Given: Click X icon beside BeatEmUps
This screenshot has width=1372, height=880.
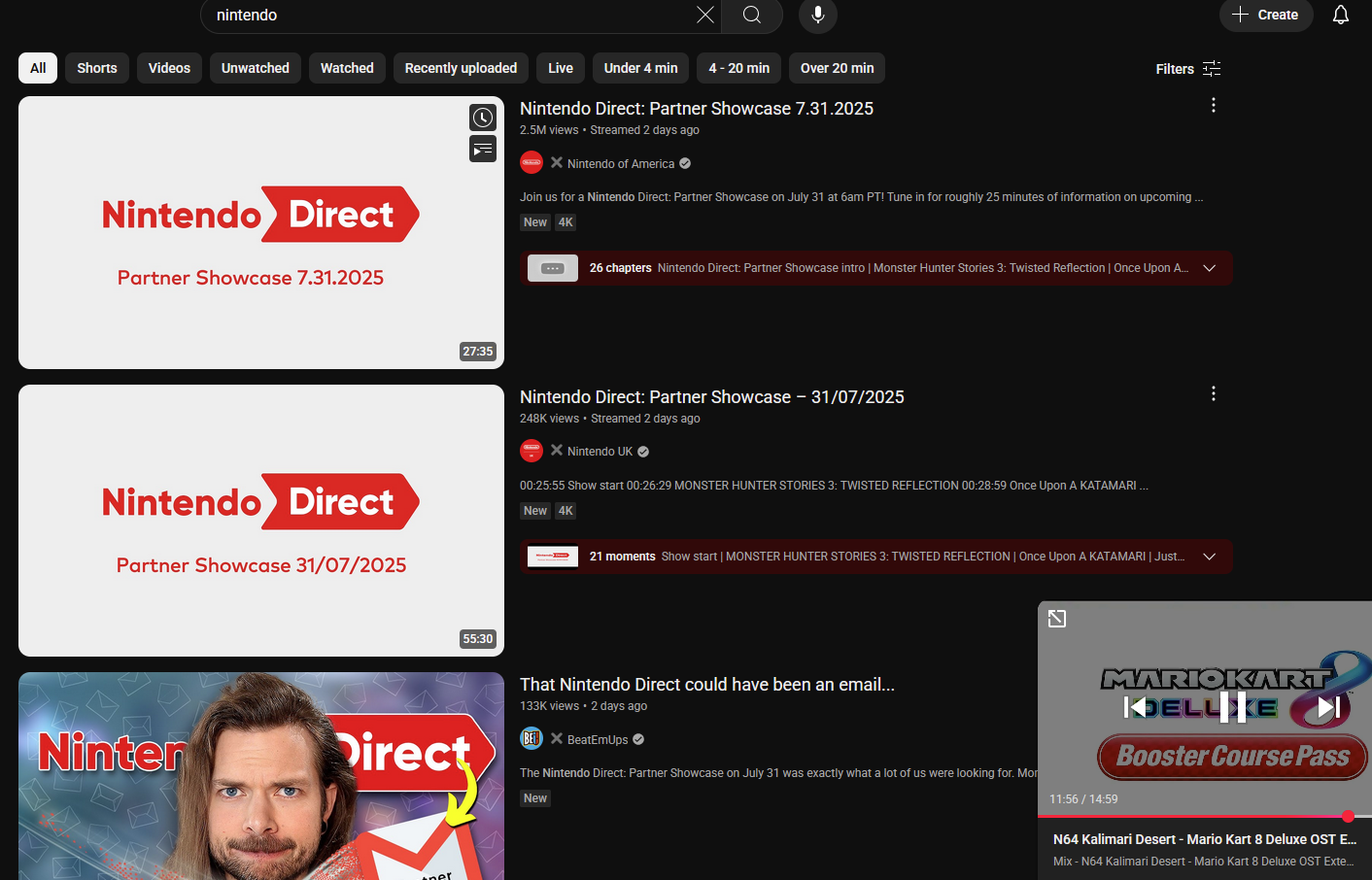Looking at the screenshot, I should pos(557,739).
